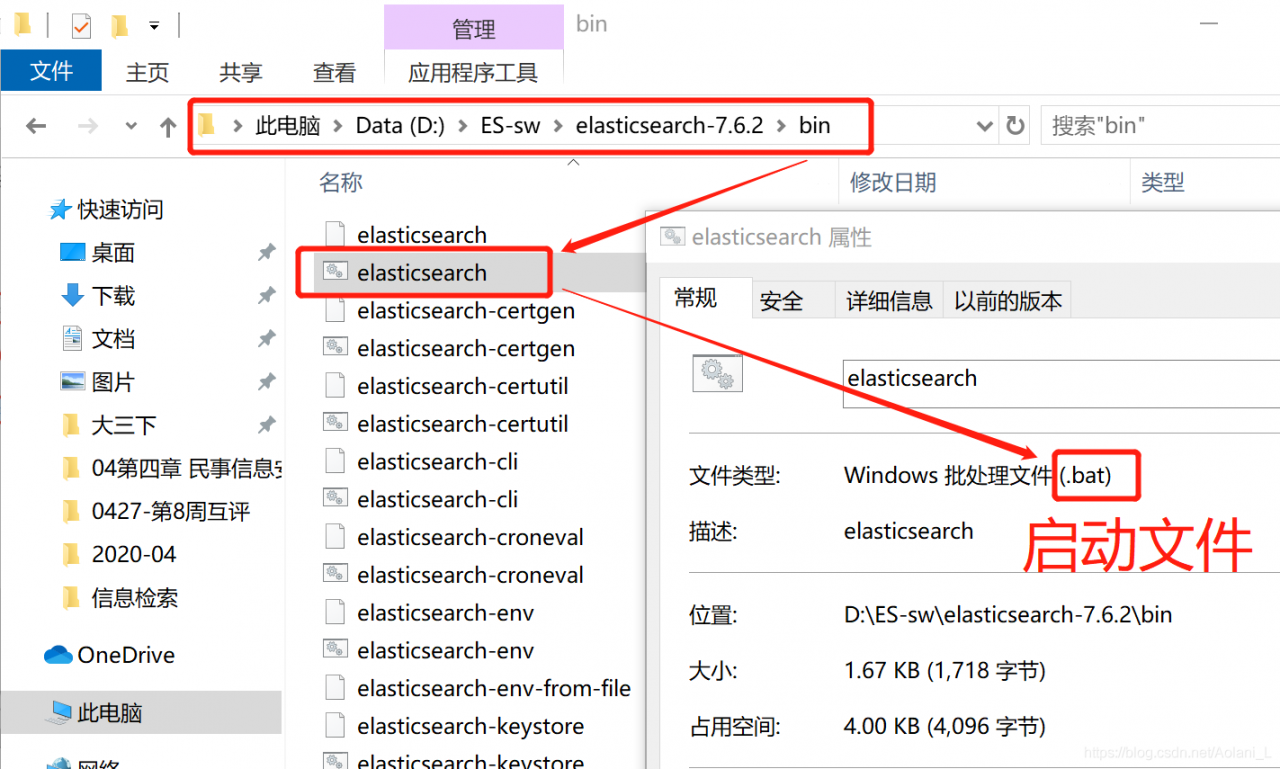Open 桌面 in quick access

[113, 253]
